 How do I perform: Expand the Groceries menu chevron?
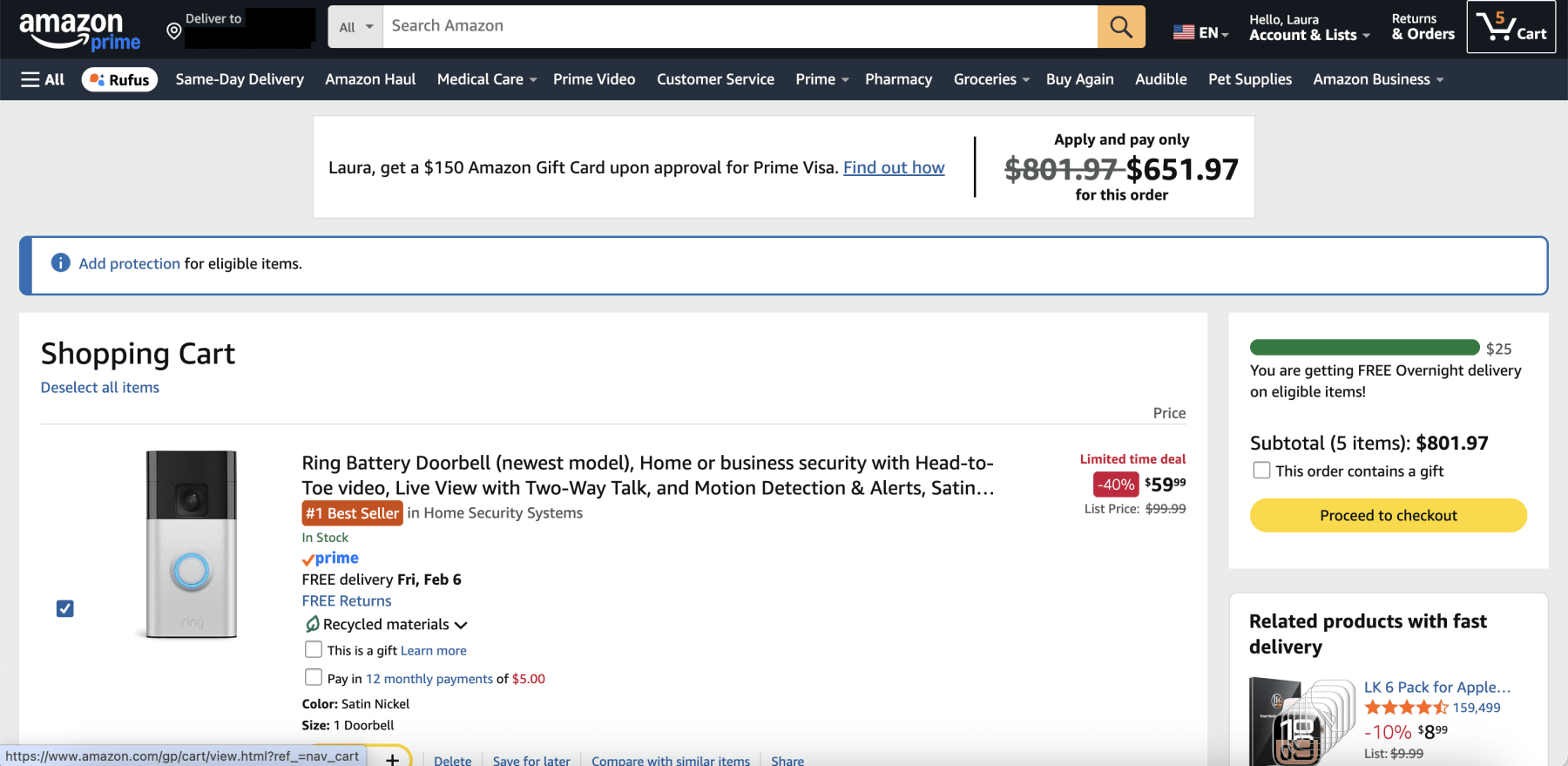pyautogui.click(x=1024, y=79)
